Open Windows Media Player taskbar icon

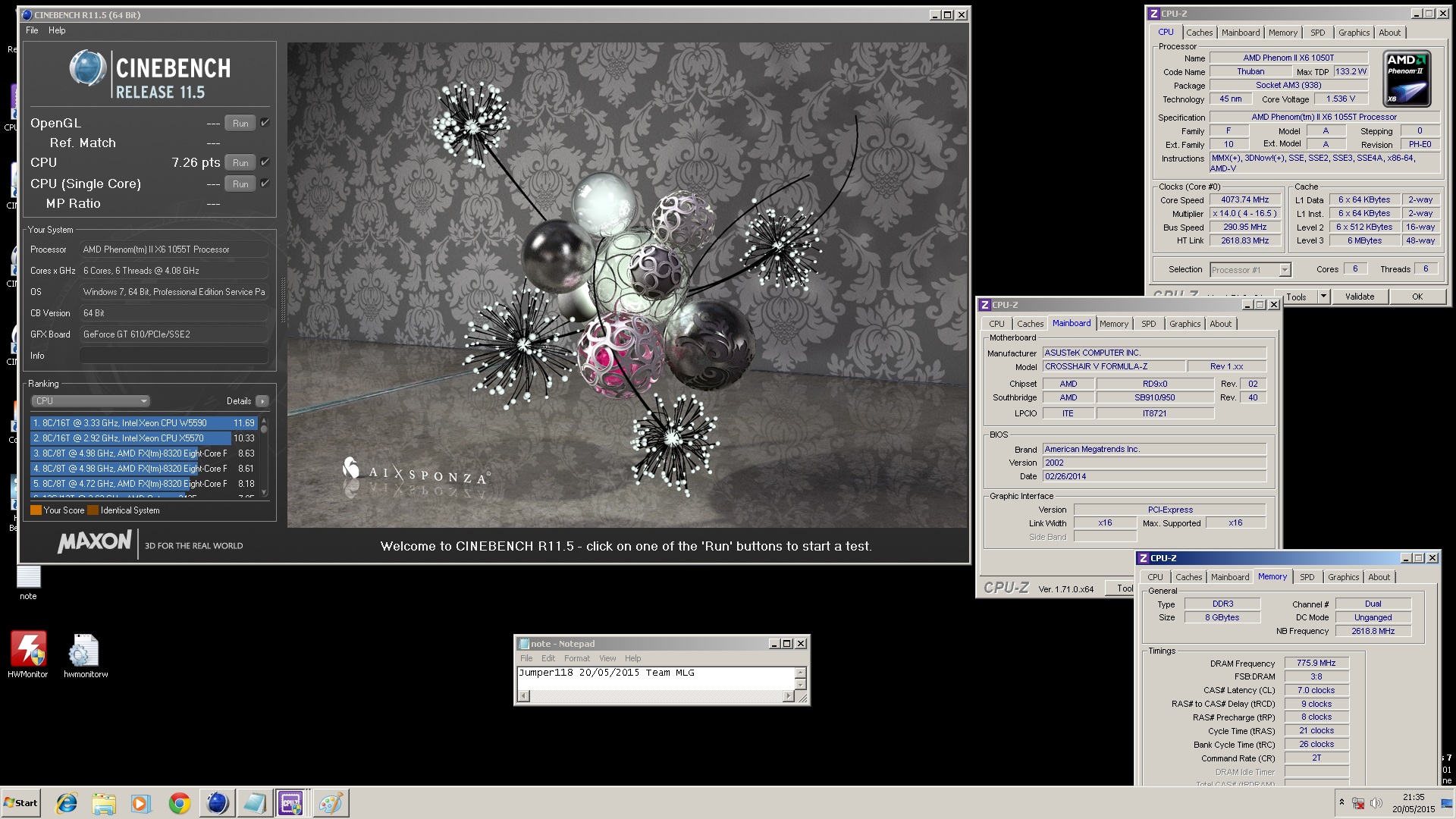[x=141, y=803]
